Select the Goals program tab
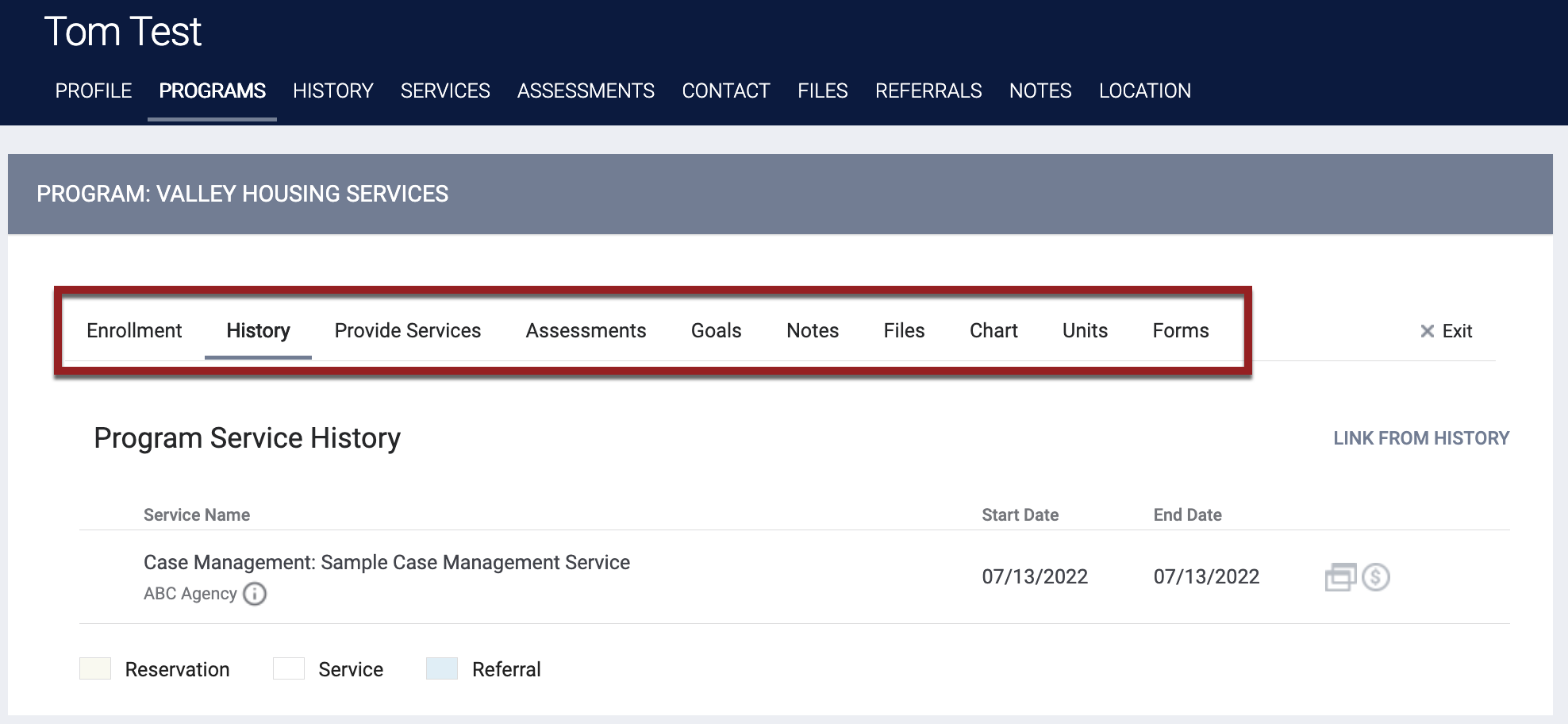Image resolution: width=1568 pixels, height=724 pixels. point(715,330)
